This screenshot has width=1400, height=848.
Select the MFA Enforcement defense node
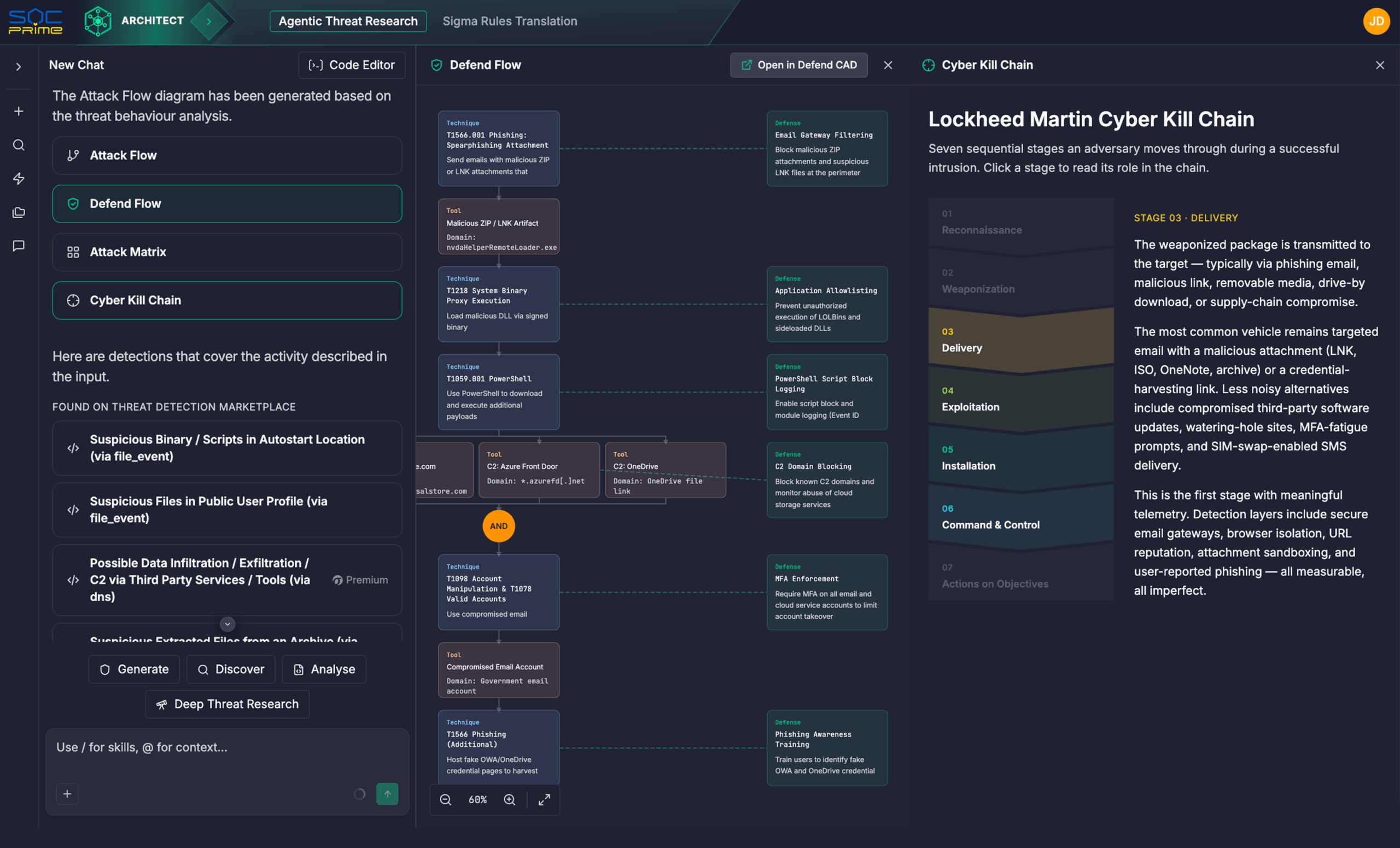(x=827, y=592)
